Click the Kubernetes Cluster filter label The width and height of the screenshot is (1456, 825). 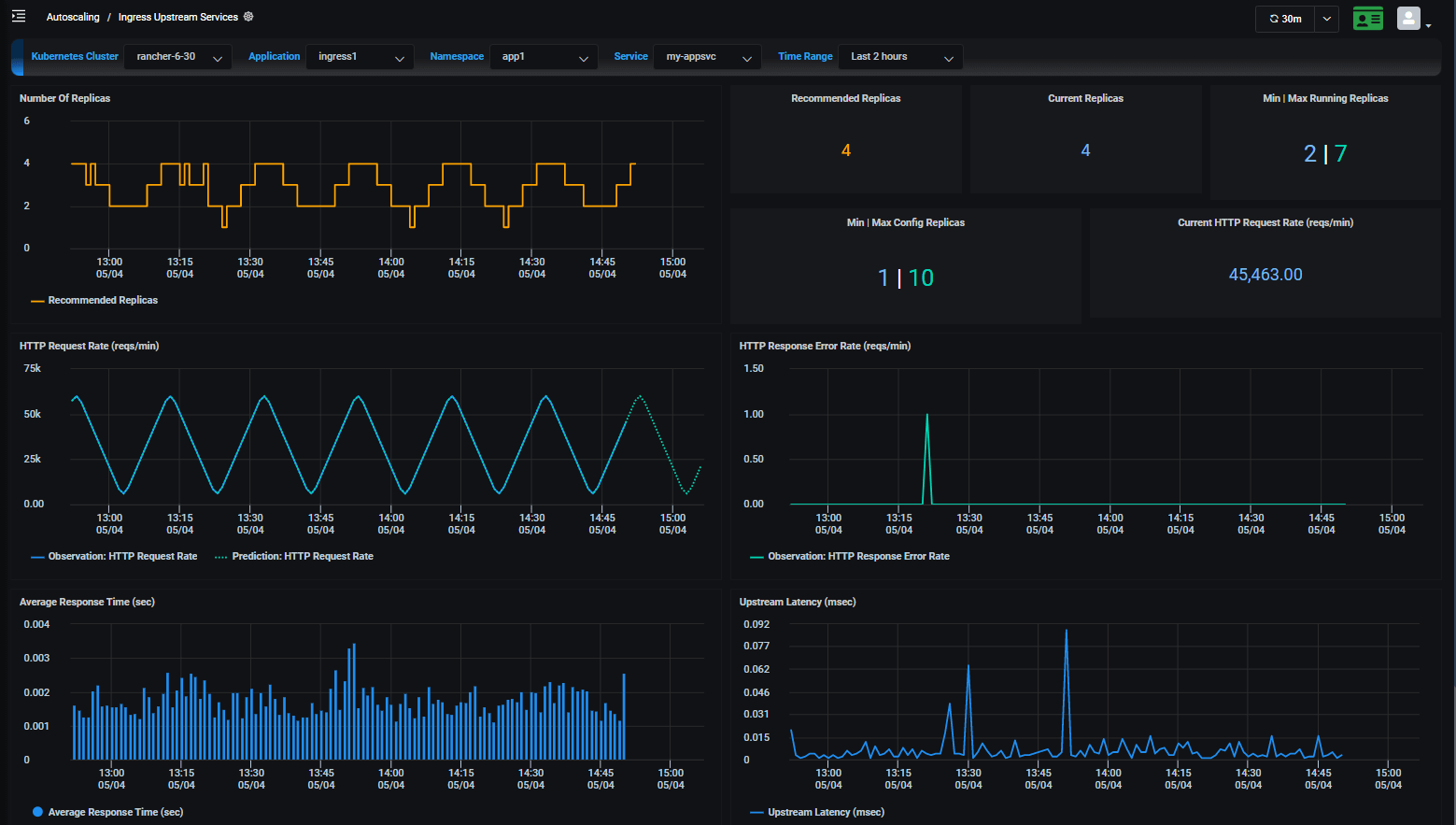point(75,56)
